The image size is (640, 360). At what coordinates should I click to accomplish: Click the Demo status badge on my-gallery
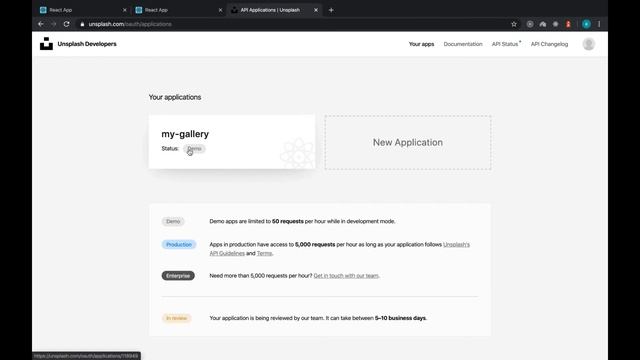pos(194,149)
